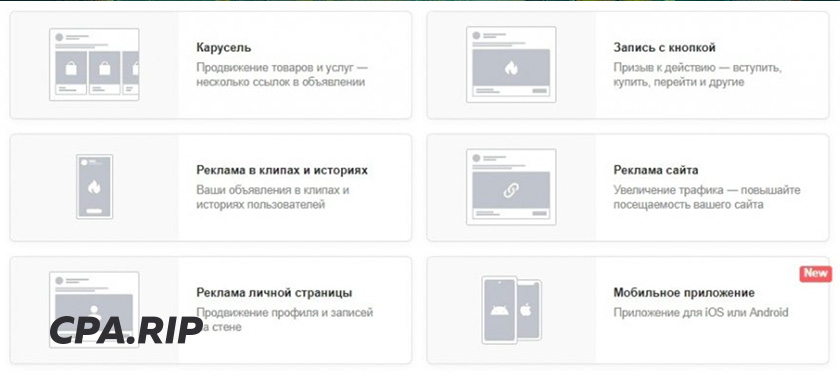Image resolution: width=840 pixels, height=375 pixels.
Task: Click the Карусель ad format illustration
Action: click(94, 64)
